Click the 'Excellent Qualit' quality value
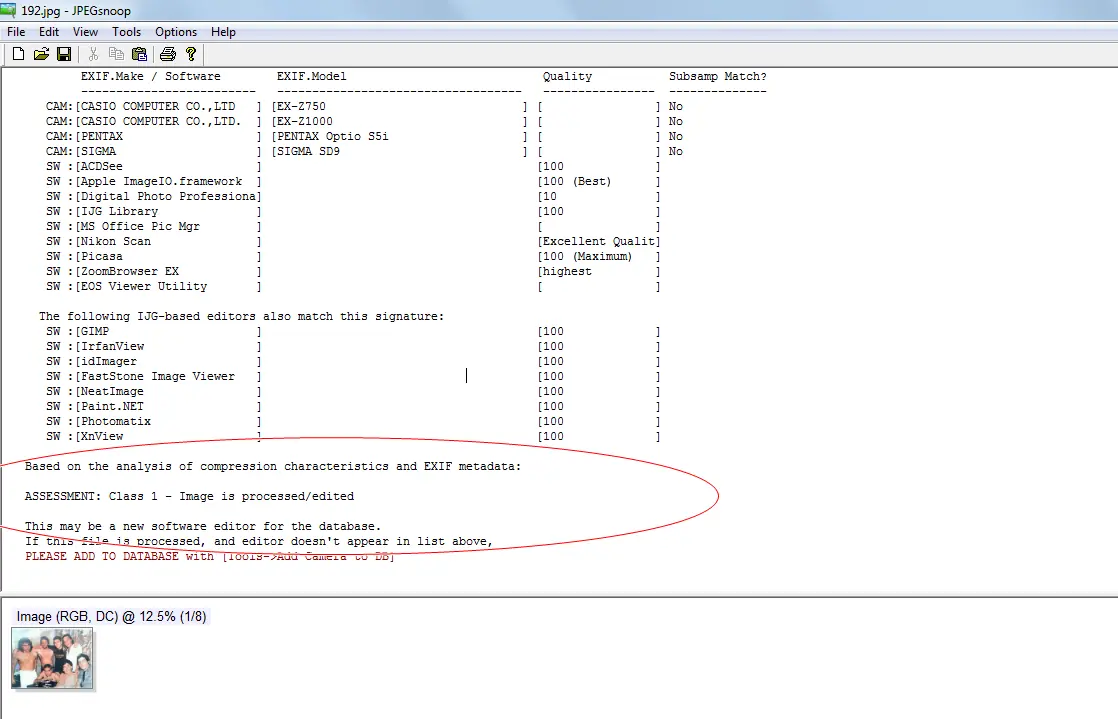The height and width of the screenshot is (719, 1118). coord(599,241)
